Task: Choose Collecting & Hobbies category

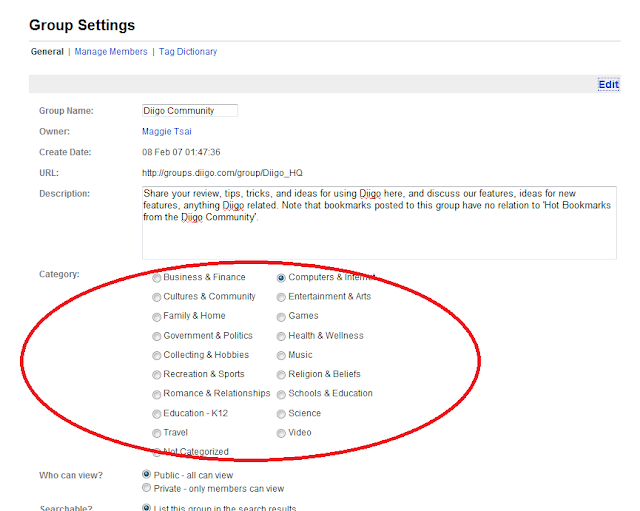Action: point(156,356)
